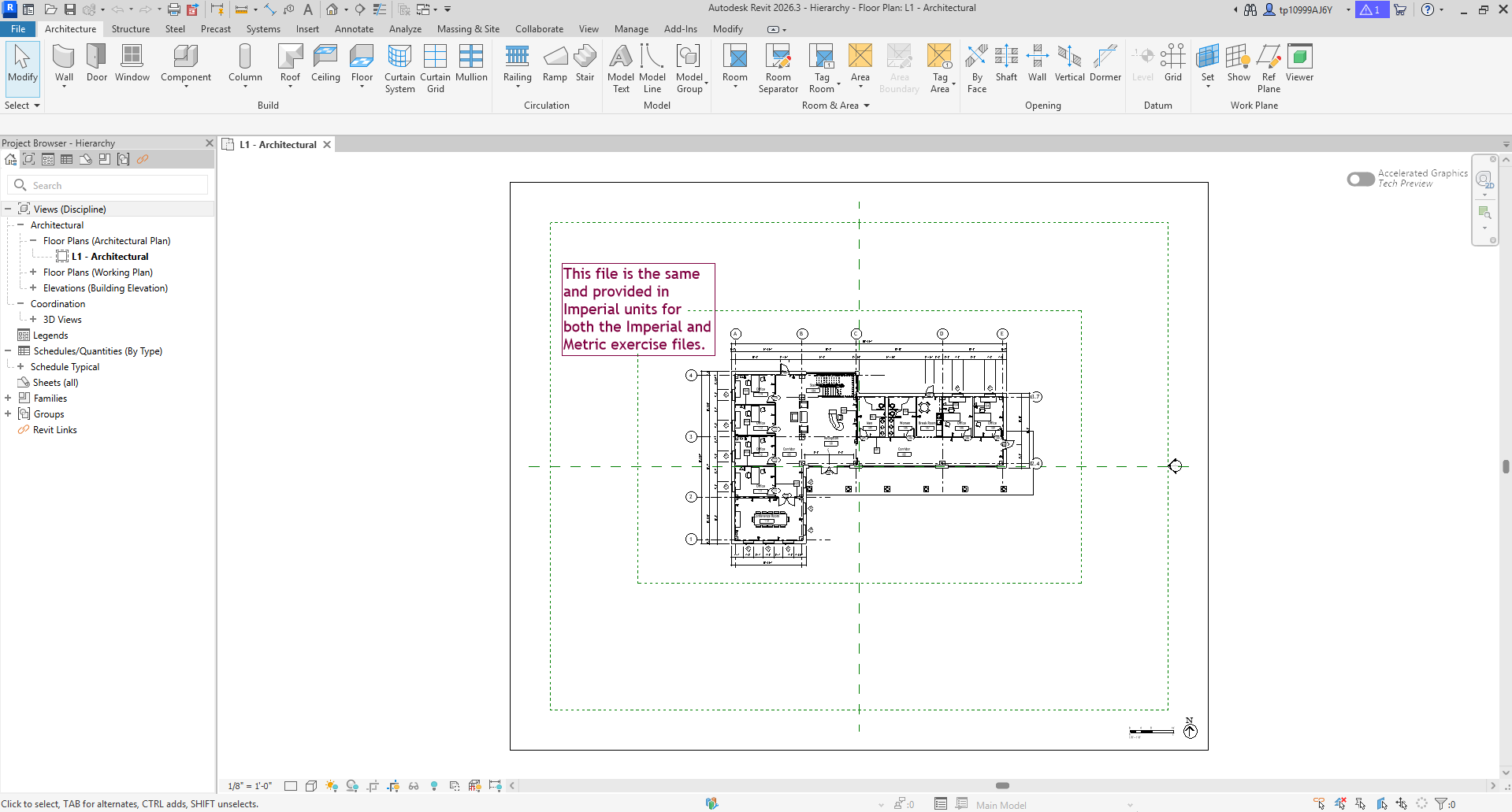Toggle shadows in view control bar
The height and width of the screenshot is (812, 1512).
tap(352, 786)
